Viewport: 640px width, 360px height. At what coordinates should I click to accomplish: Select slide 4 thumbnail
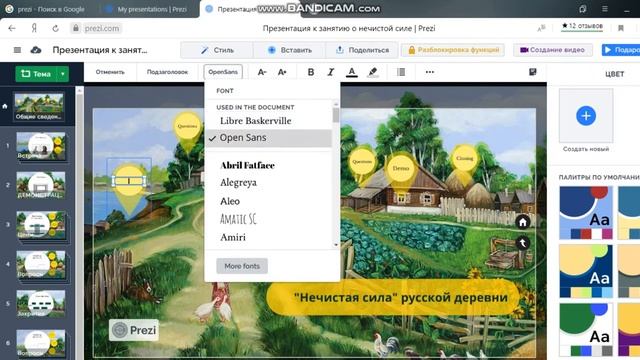(x=41, y=264)
